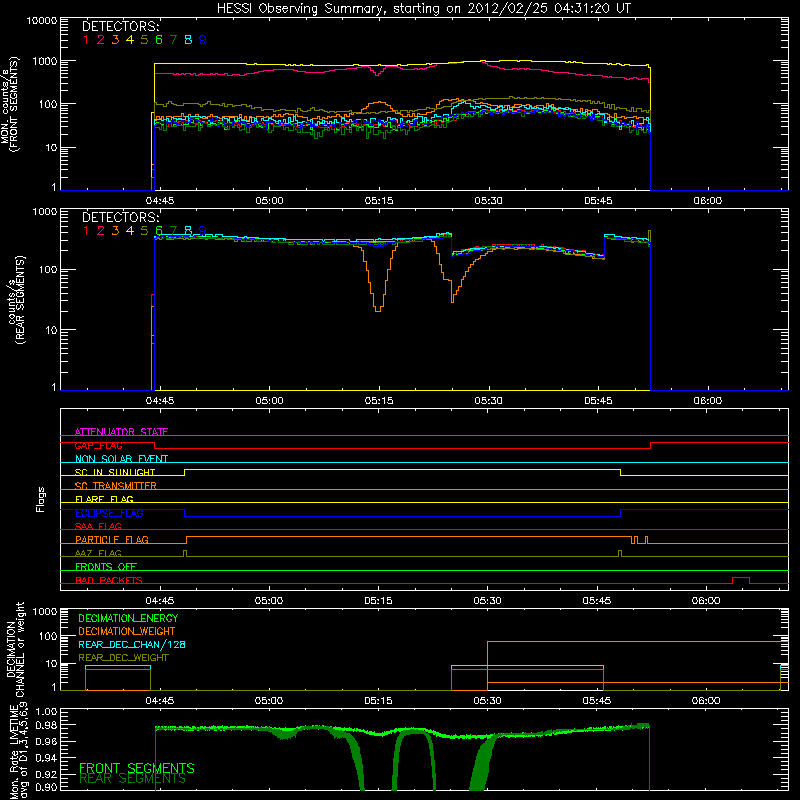Click detector number 1 in rear segments legend
Viewport: 800px width, 800px height.
pyautogui.click(x=86, y=231)
